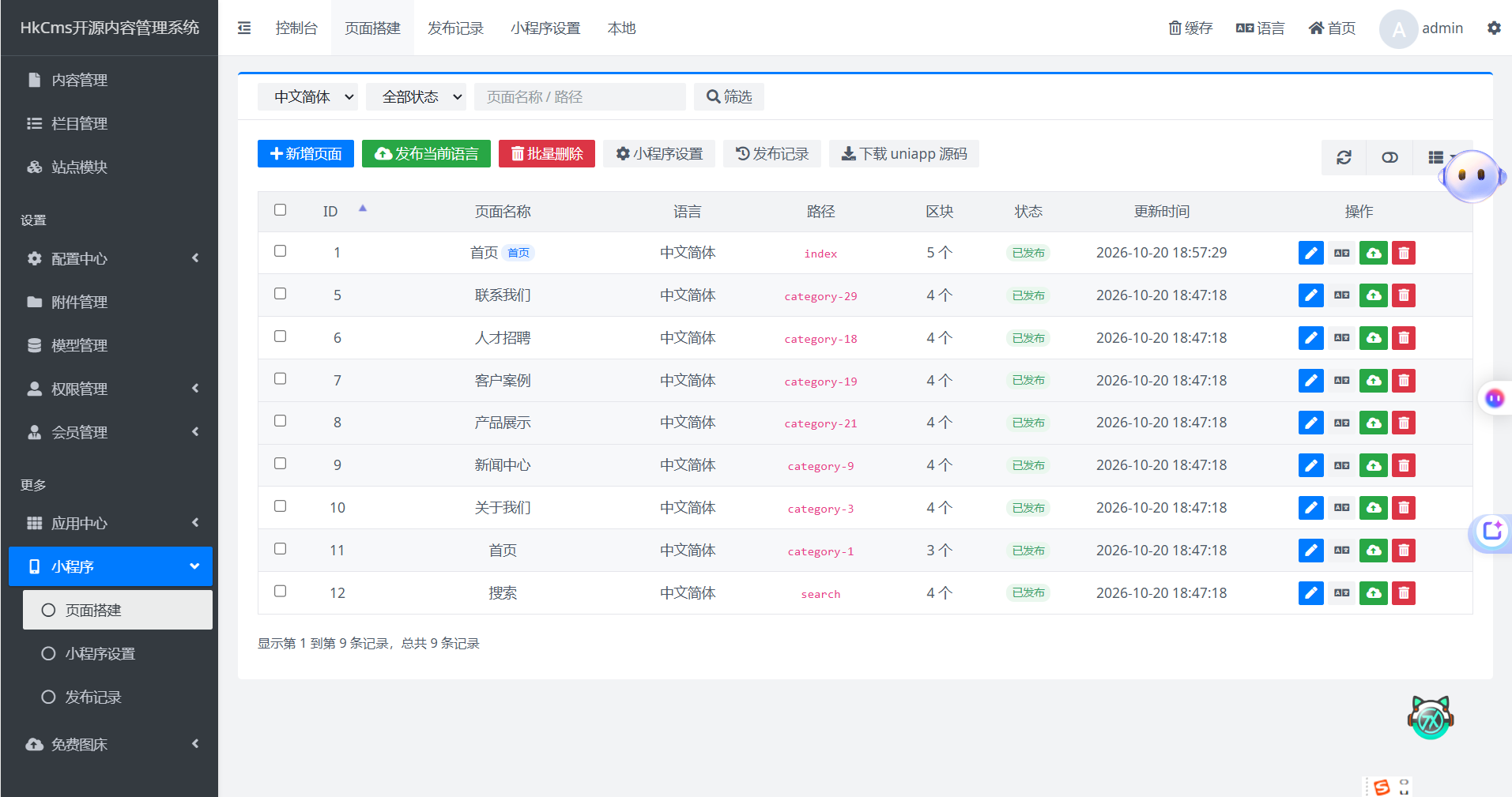This screenshot has height=797, width=1512.
Task: Check the select-all checkbox in table header
Action: 280,210
